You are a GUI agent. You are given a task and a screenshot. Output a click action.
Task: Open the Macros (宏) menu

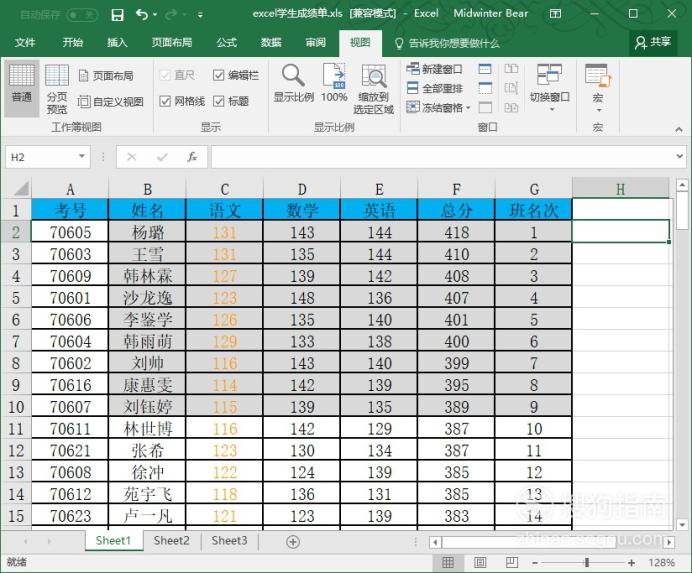coord(598,87)
